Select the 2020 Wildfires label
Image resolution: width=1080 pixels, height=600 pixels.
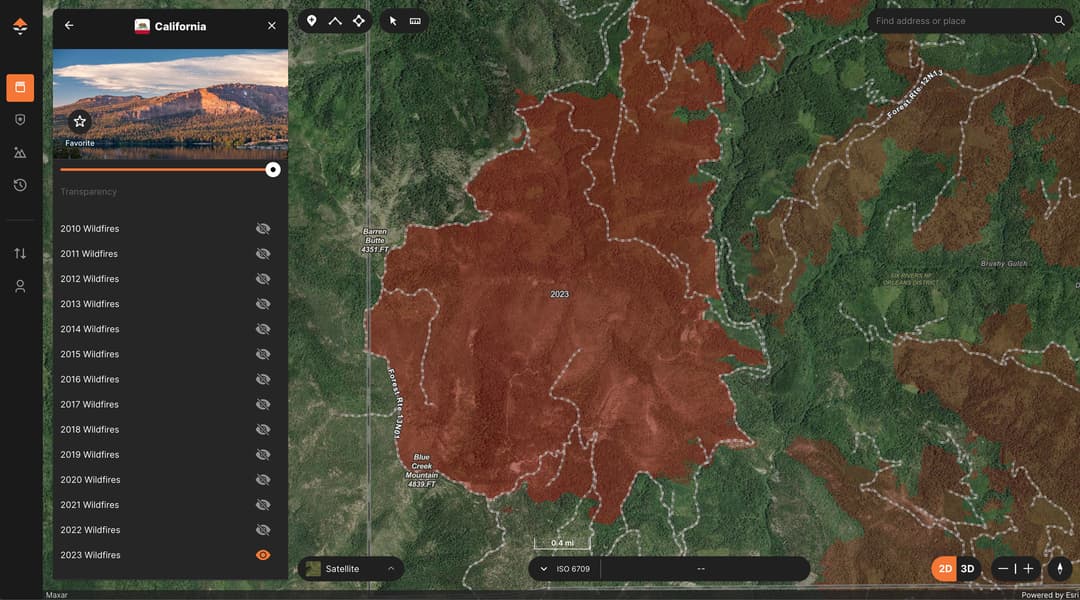pyautogui.click(x=90, y=479)
